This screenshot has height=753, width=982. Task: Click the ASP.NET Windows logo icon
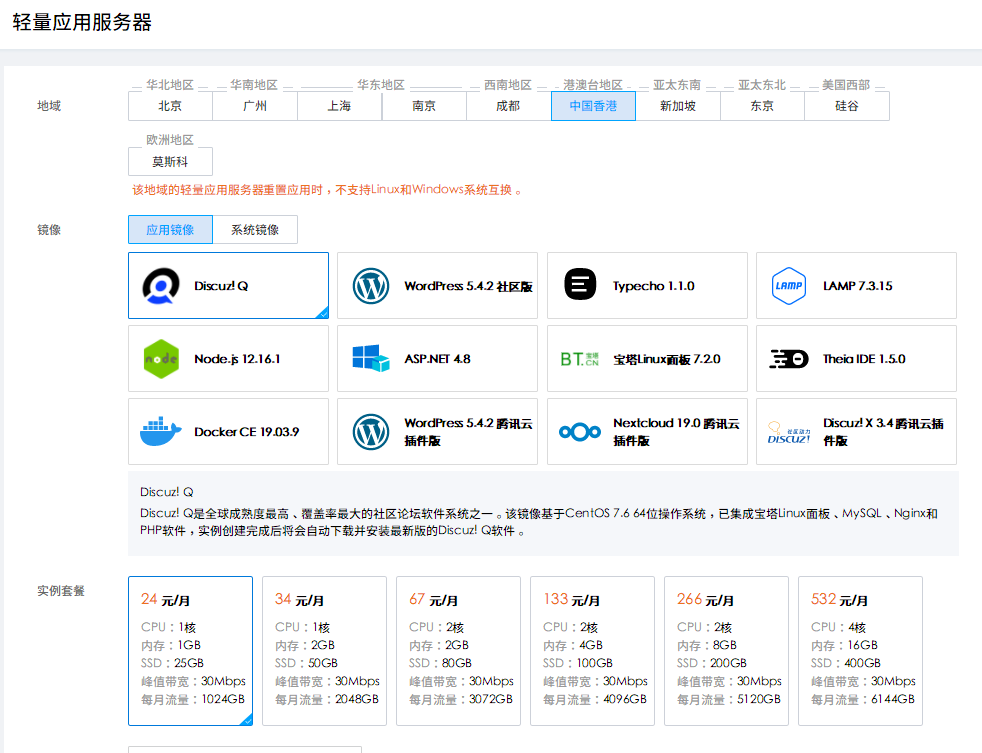pyautogui.click(x=371, y=358)
